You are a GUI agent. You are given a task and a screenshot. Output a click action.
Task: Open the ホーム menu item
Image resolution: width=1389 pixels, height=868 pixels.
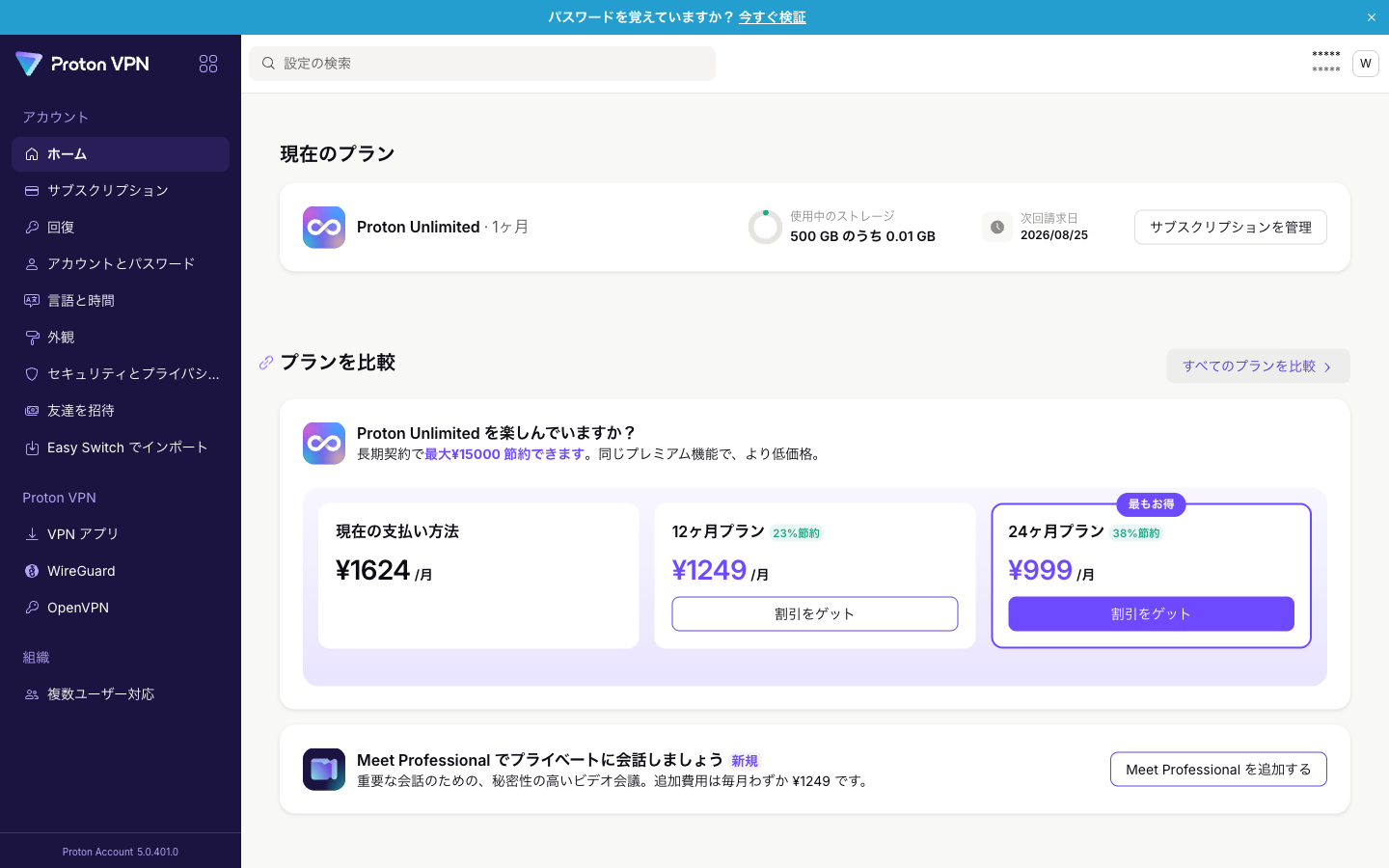[121, 154]
